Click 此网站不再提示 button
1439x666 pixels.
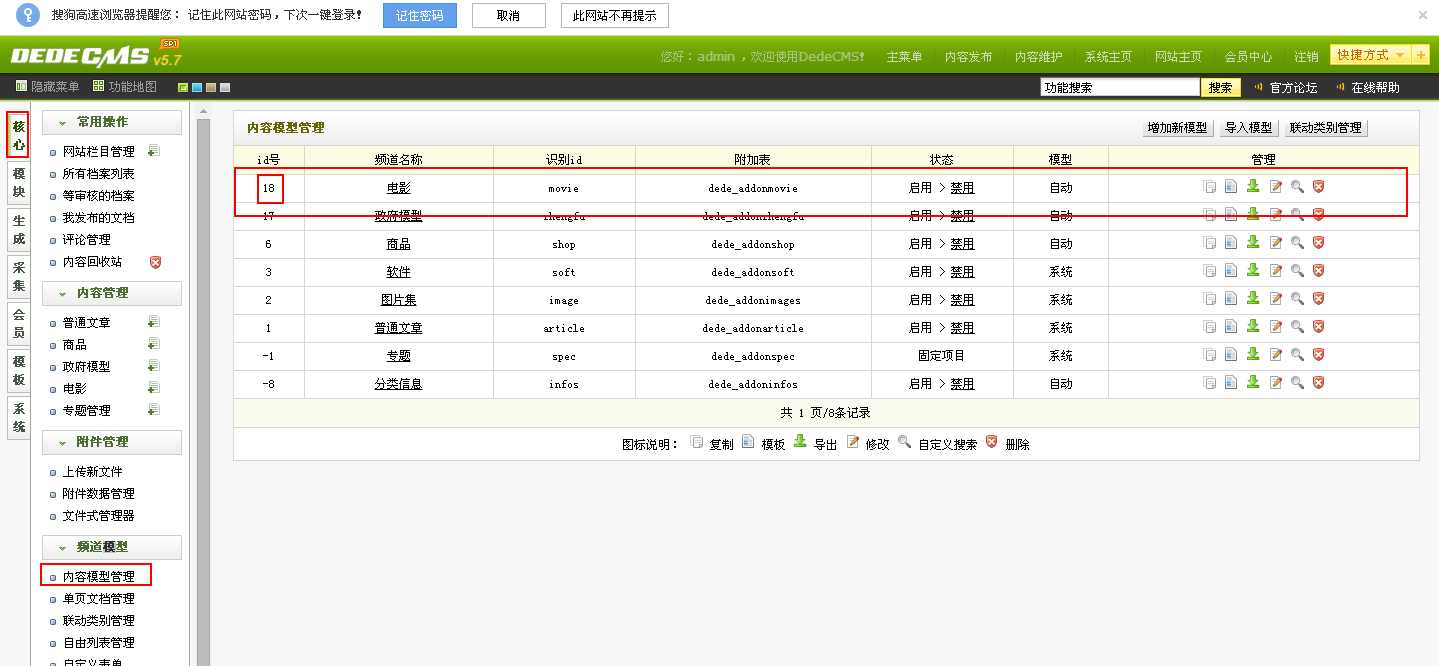[615, 15]
